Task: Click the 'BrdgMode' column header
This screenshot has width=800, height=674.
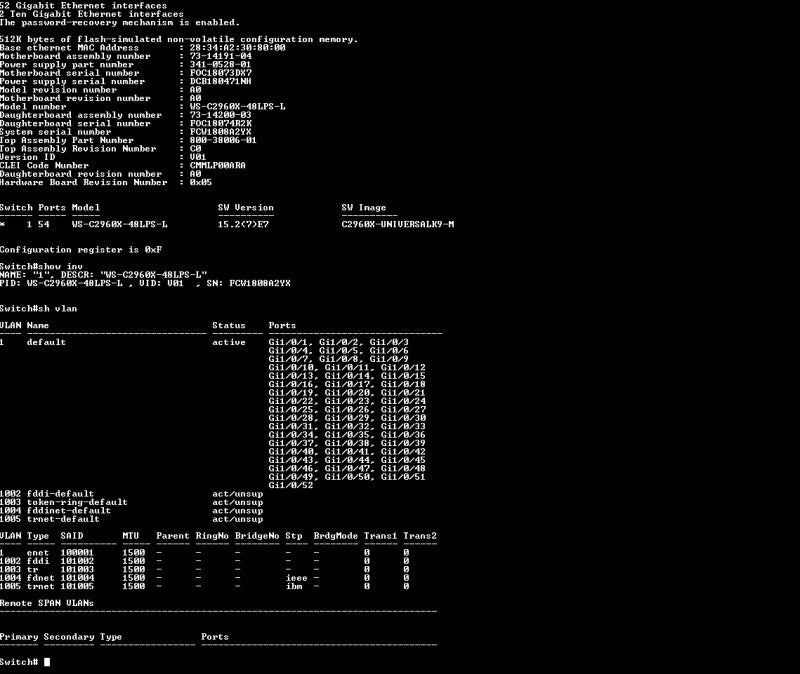Action: (336, 536)
